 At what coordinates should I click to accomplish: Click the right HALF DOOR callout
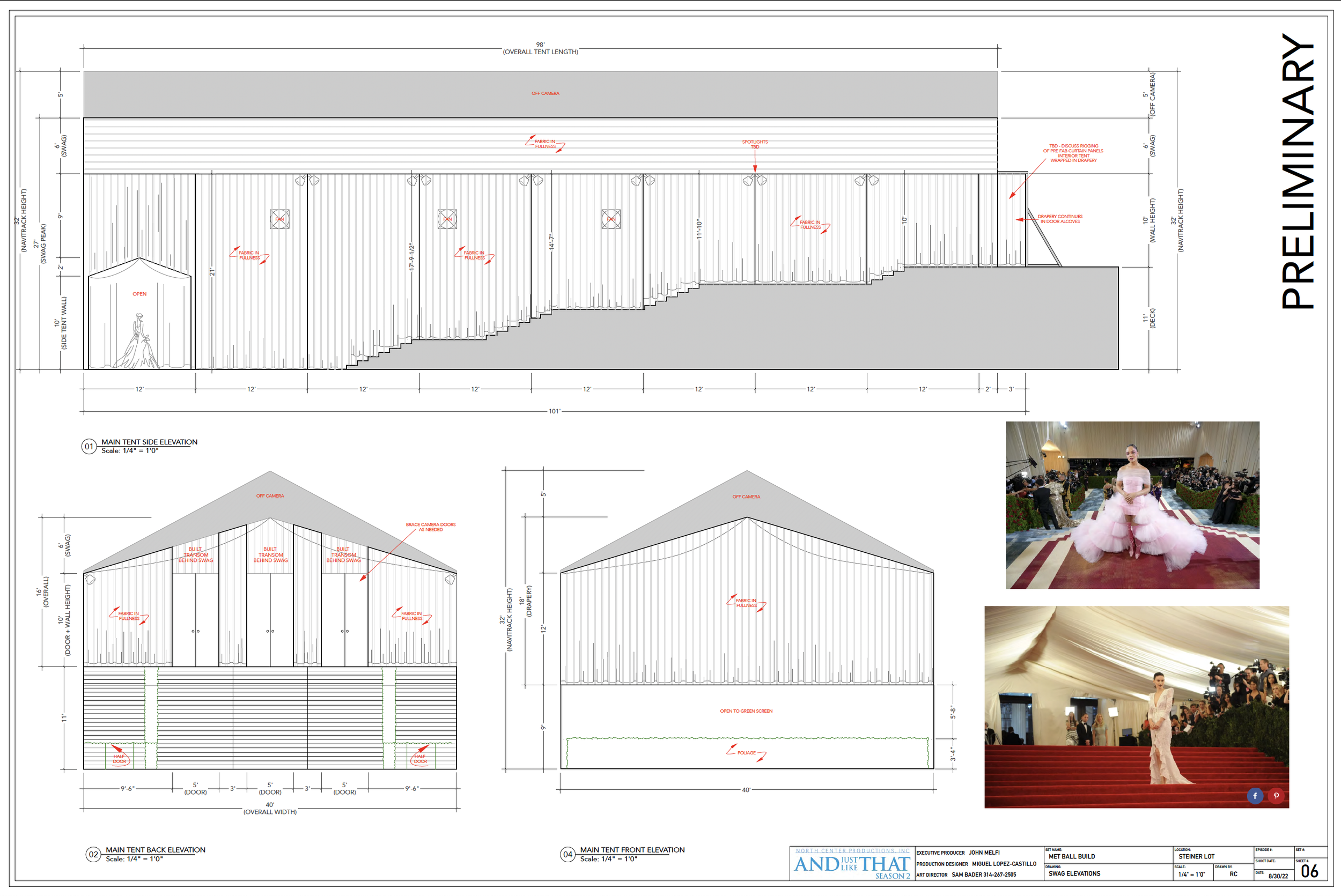point(420,759)
